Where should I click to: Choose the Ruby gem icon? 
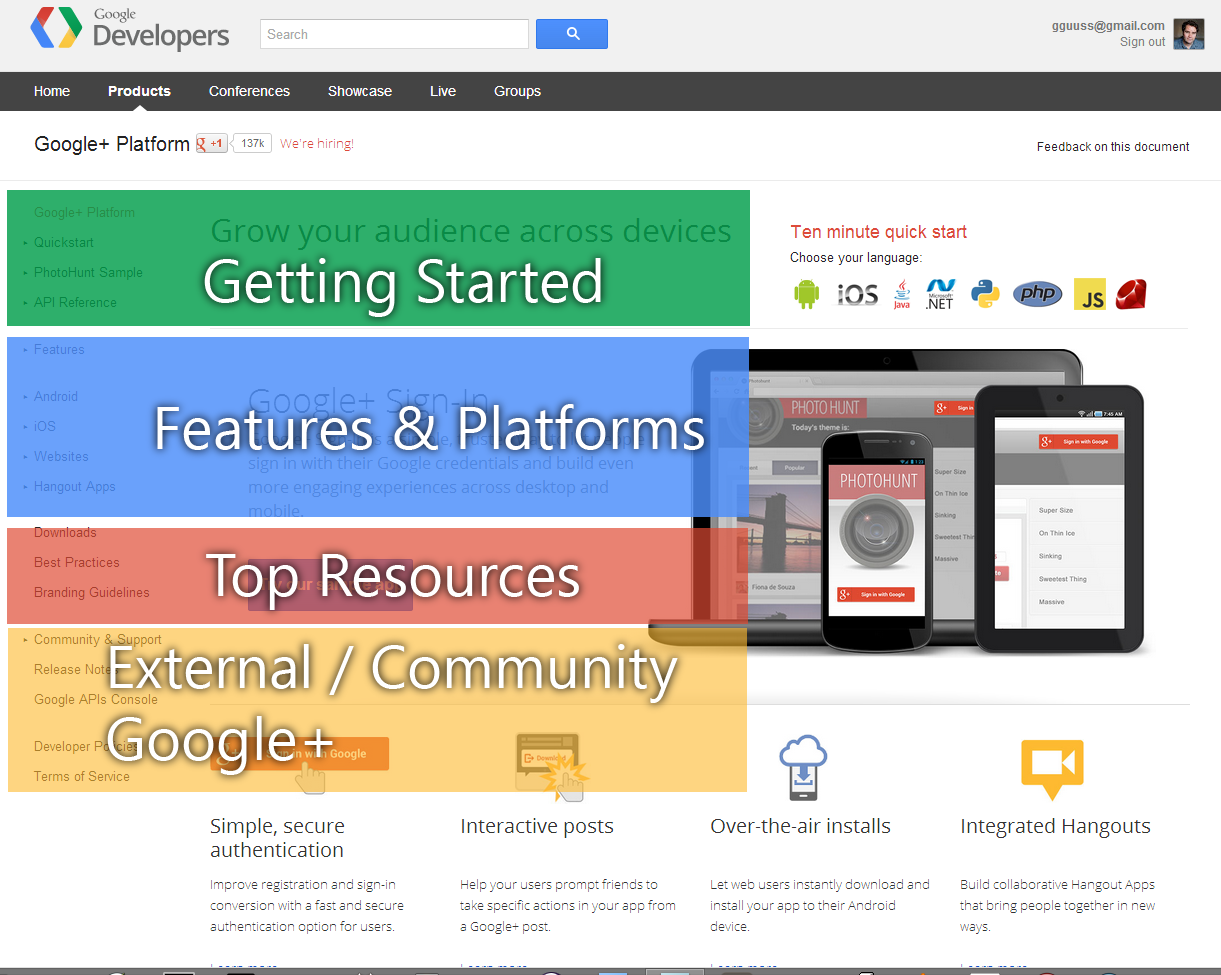pos(1131,294)
